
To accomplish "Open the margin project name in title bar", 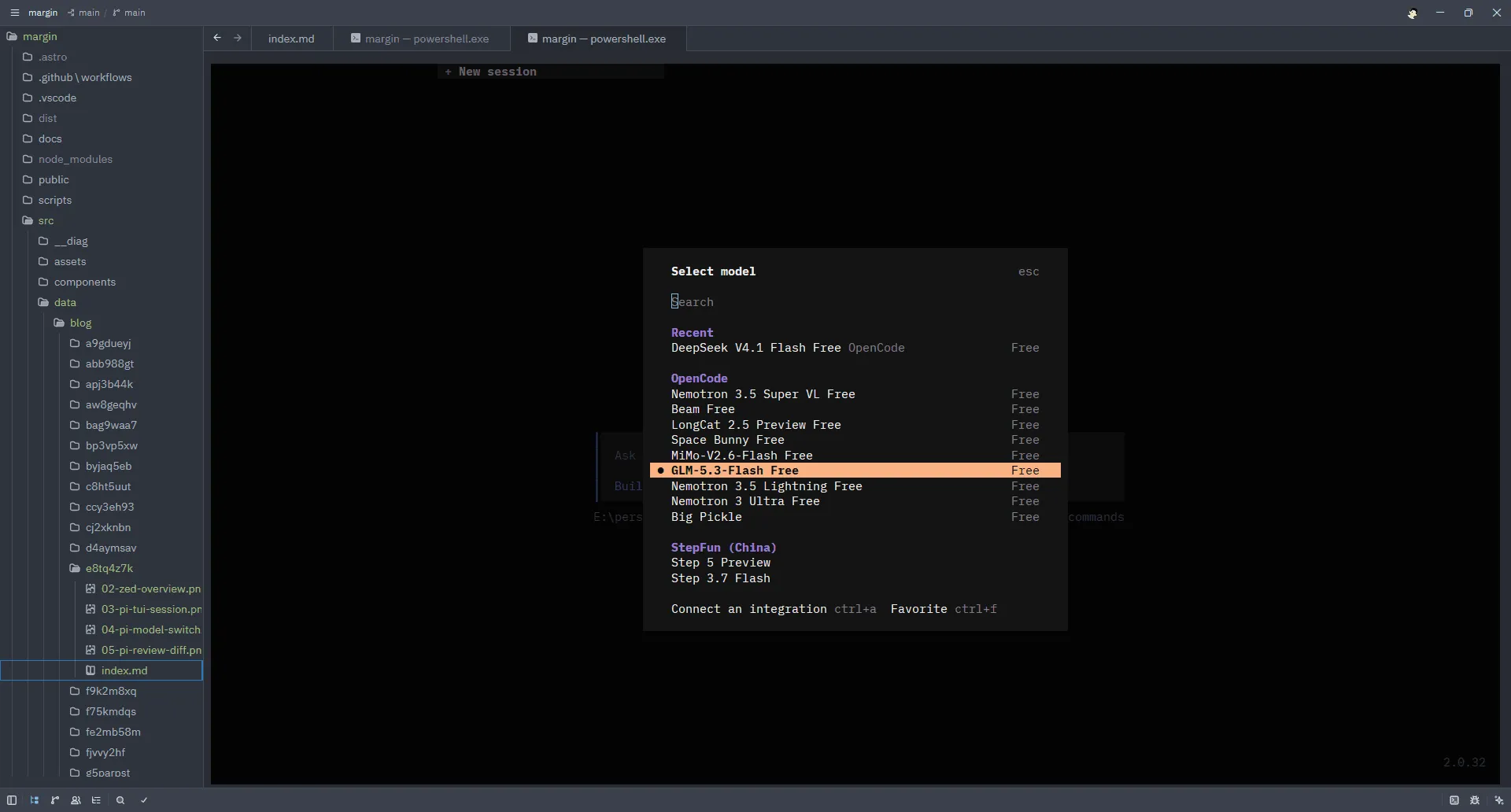I will coord(43,13).
